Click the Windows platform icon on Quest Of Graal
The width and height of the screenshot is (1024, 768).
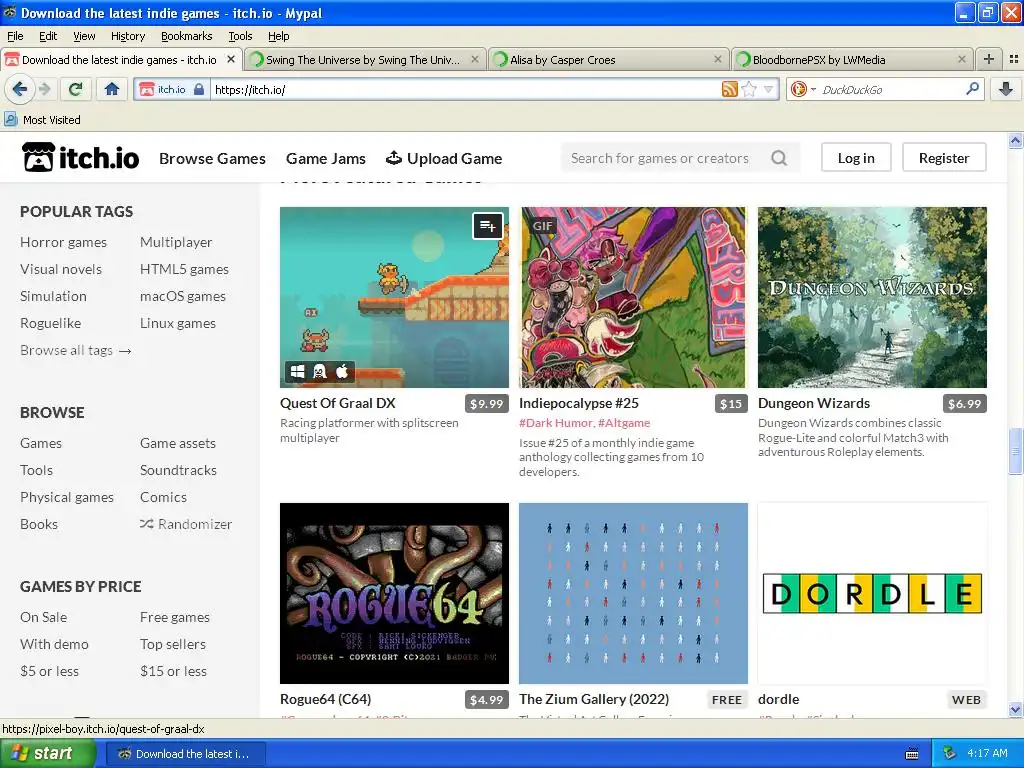click(297, 372)
